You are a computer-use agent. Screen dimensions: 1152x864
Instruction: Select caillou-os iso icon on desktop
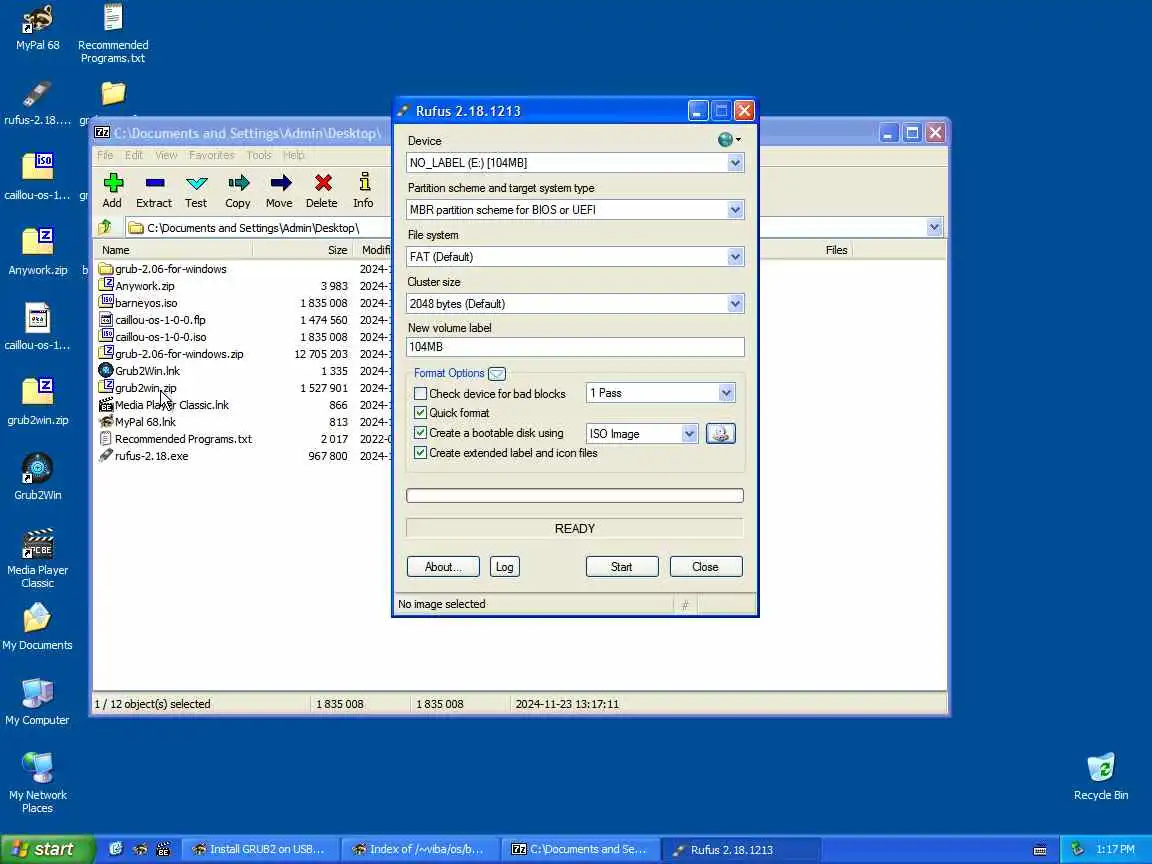click(37, 176)
